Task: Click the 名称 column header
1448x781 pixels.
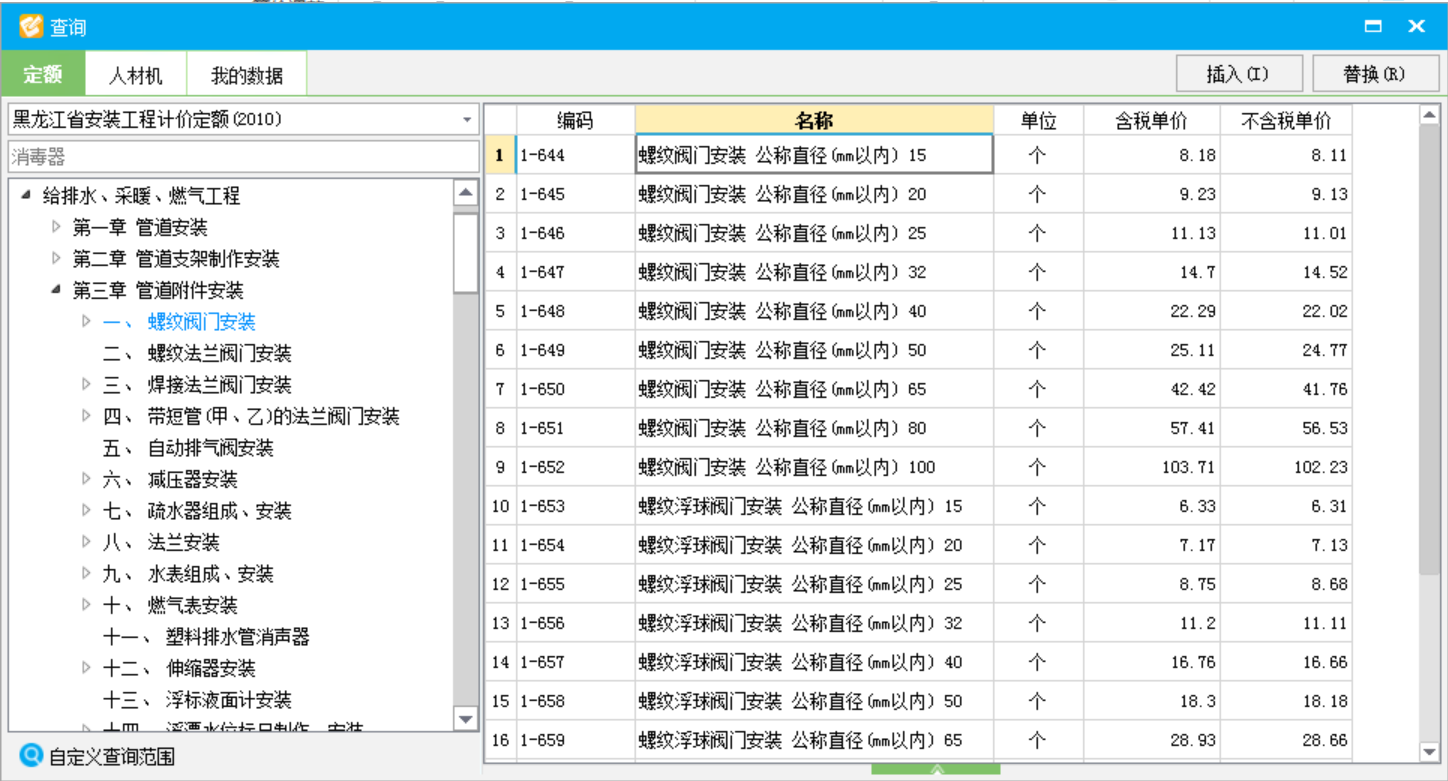Action: (x=814, y=121)
